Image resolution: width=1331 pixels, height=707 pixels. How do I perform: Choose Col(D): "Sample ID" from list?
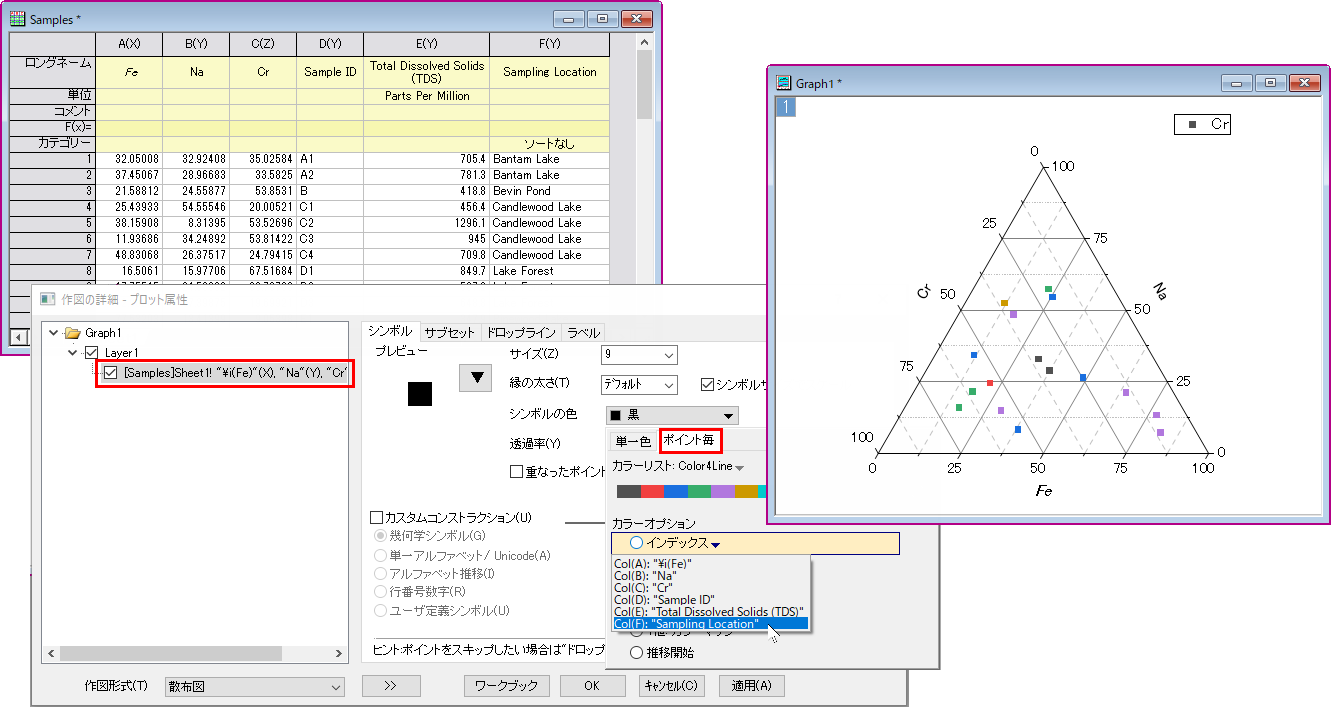710,599
